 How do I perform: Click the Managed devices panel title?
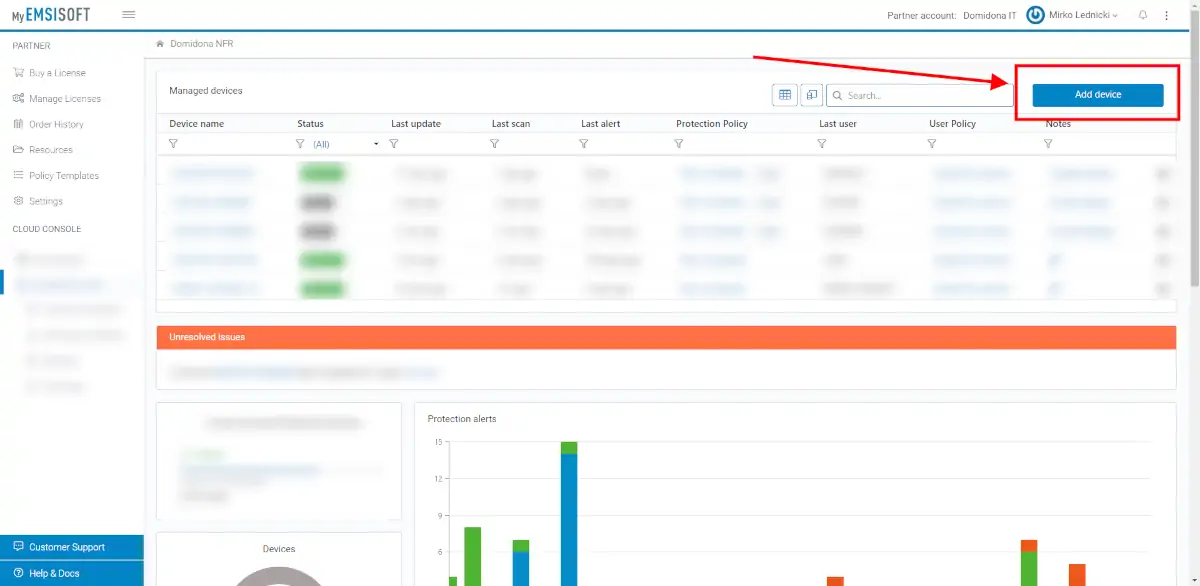coord(206,90)
